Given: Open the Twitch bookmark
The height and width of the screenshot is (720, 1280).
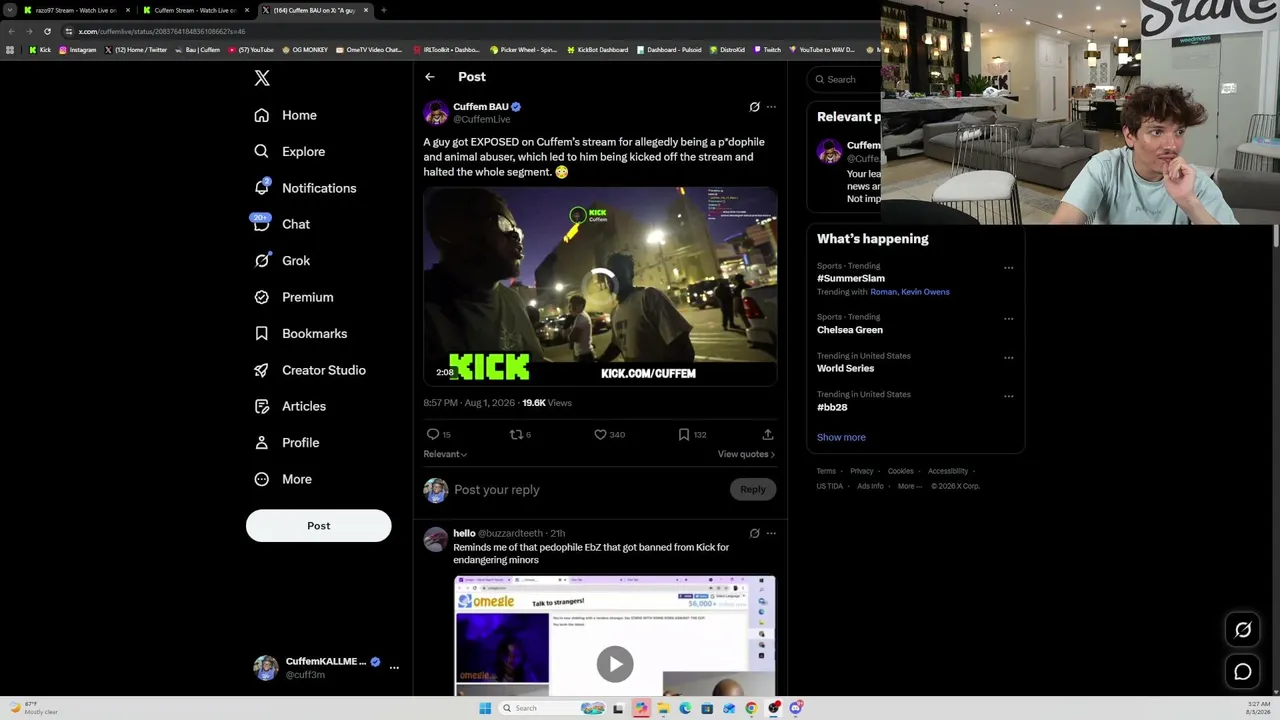Looking at the screenshot, I should 768,50.
